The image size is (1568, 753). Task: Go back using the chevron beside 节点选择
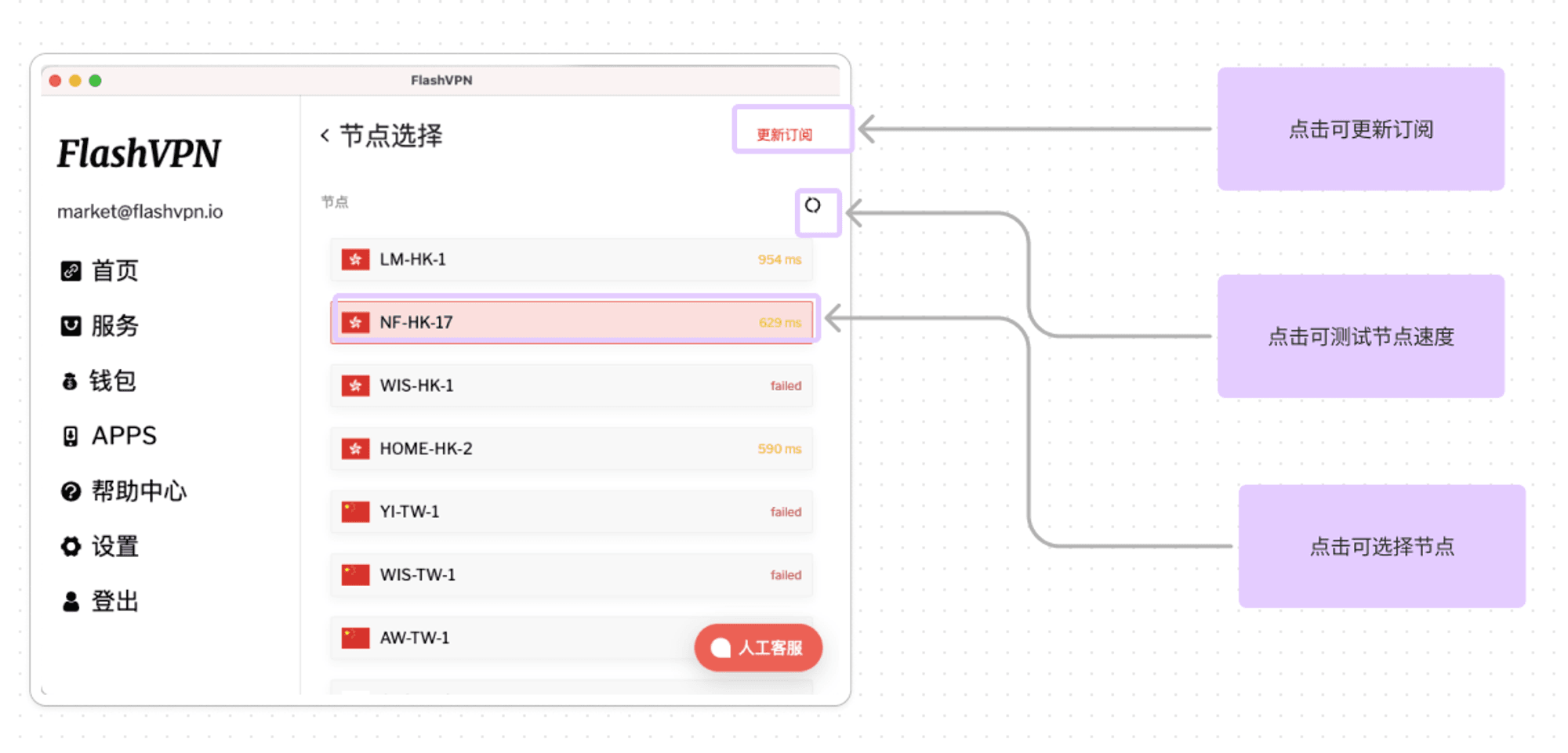[325, 136]
